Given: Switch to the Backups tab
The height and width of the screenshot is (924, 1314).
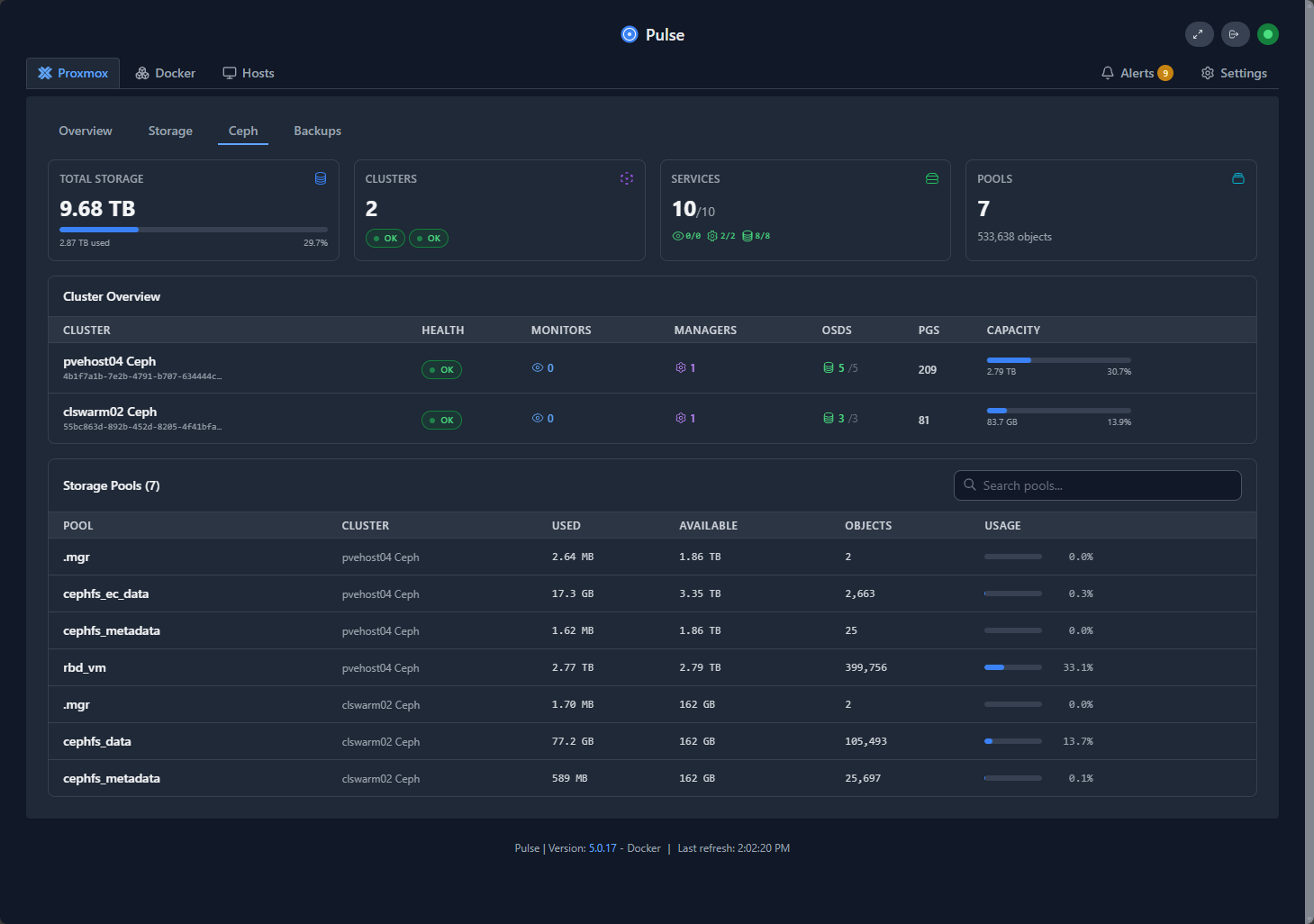Looking at the screenshot, I should click(x=317, y=131).
